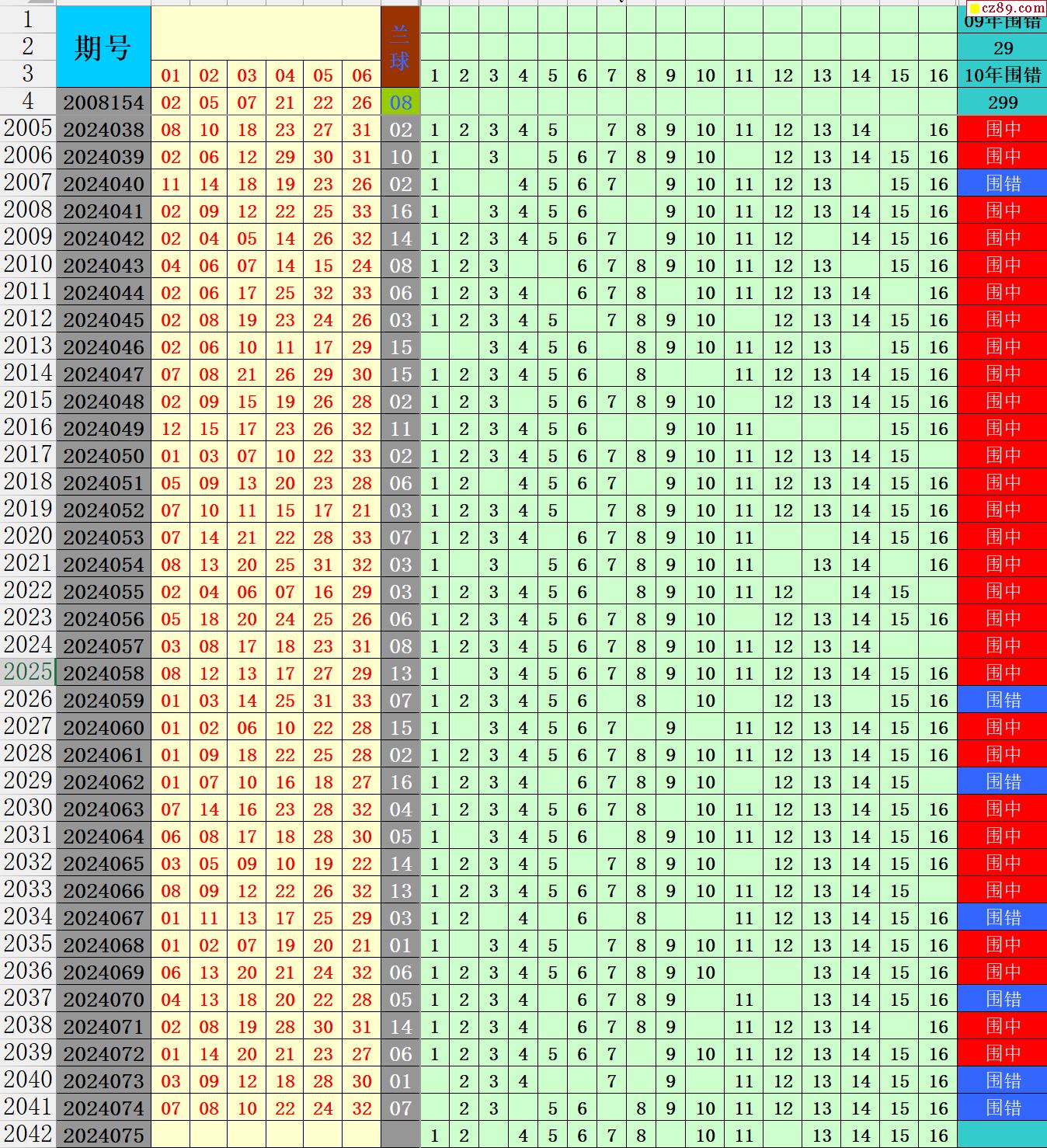1047x1148 pixels.
Task: Select red ball 33 in issue 2024041
Action: pyautogui.click(x=362, y=210)
